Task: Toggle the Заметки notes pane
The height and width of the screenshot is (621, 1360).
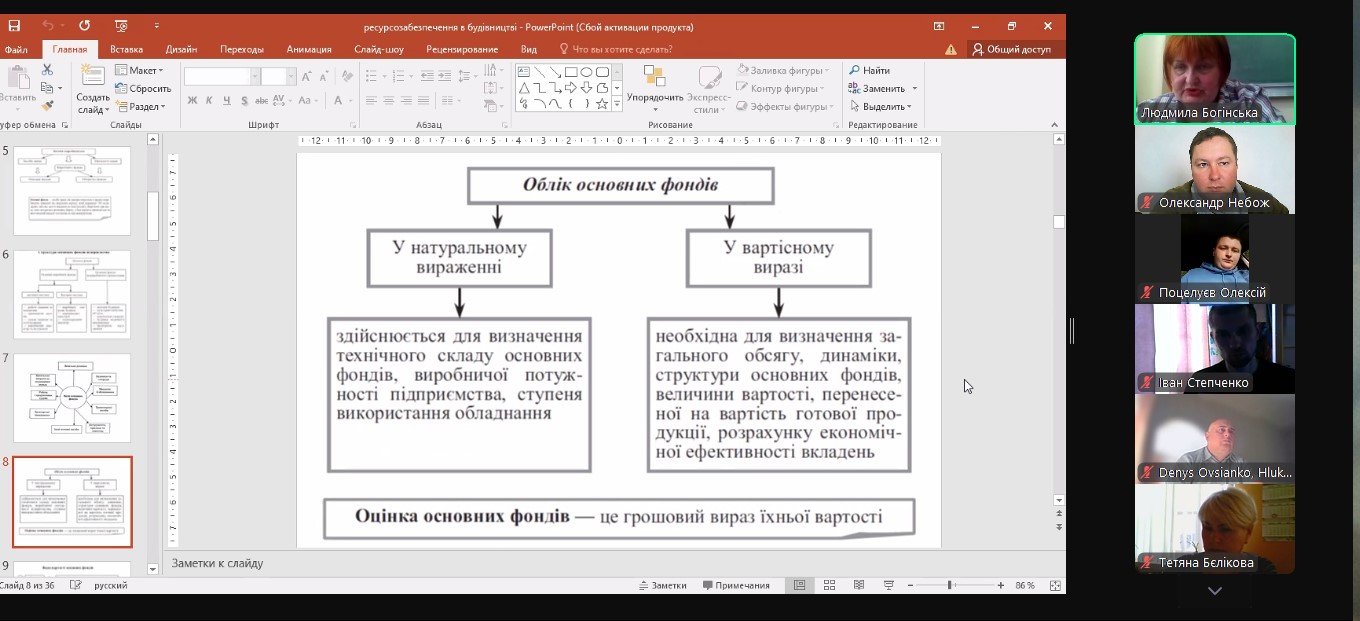Action: pyautogui.click(x=663, y=585)
